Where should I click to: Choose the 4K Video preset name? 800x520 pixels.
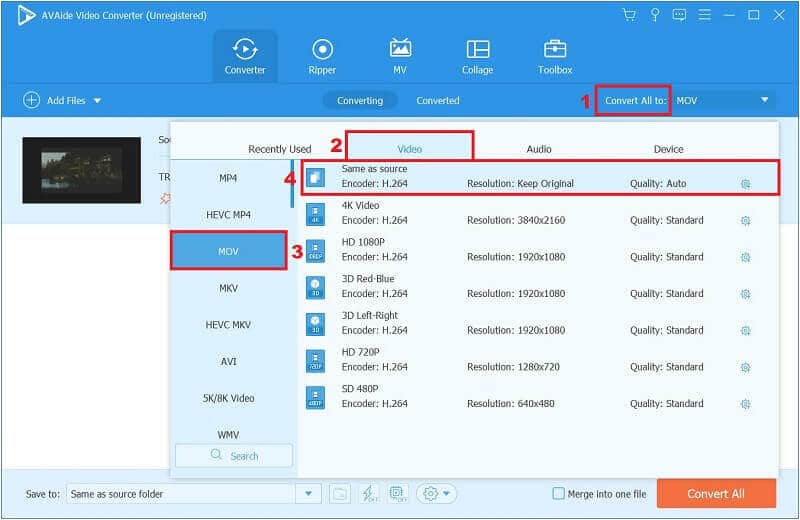pos(360,206)
